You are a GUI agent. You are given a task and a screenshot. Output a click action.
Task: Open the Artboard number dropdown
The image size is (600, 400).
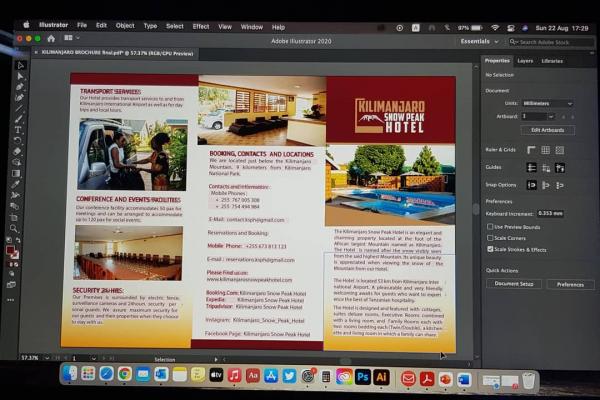[x=551, y=116]
